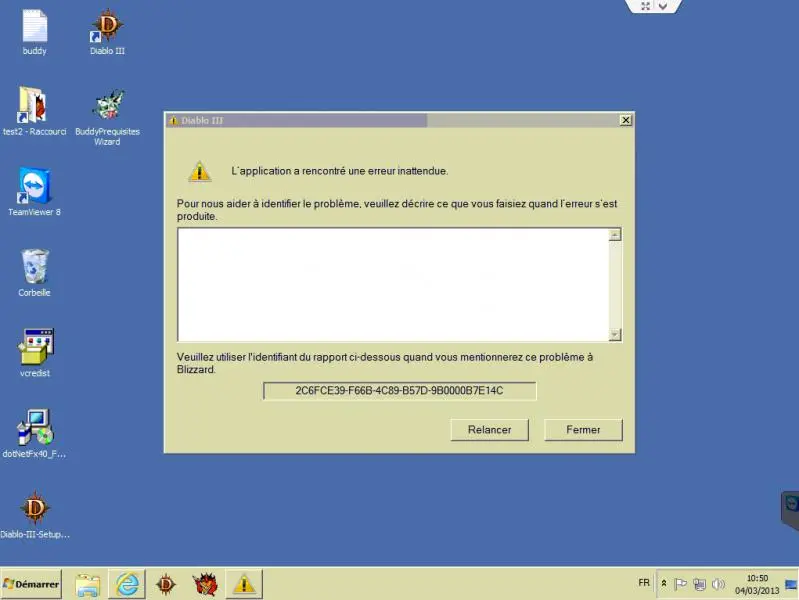This screenshot has width=799, height=600.
Task: Select the report identifier field
Action: click(x=399, y=390)
